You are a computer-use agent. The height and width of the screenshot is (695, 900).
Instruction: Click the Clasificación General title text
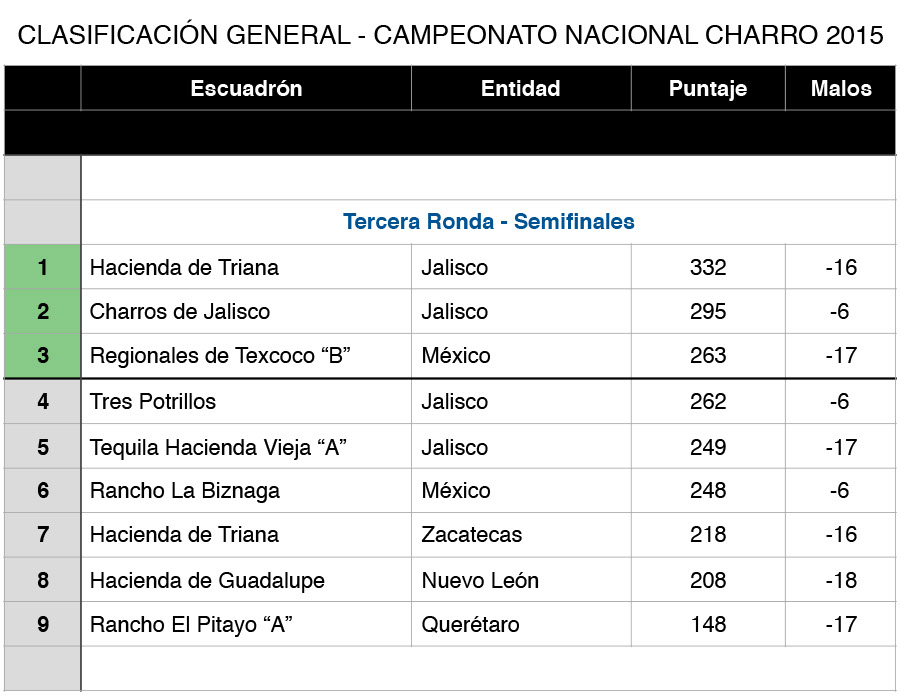point(450,35)
